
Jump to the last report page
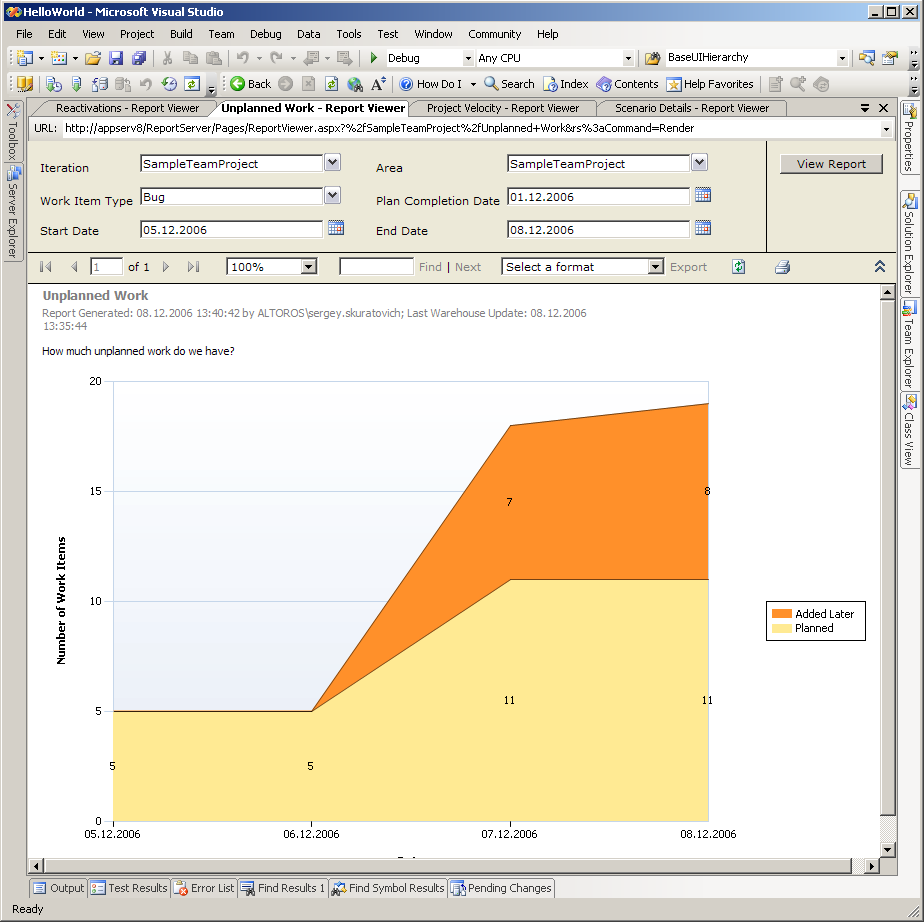tap(193, 267)
